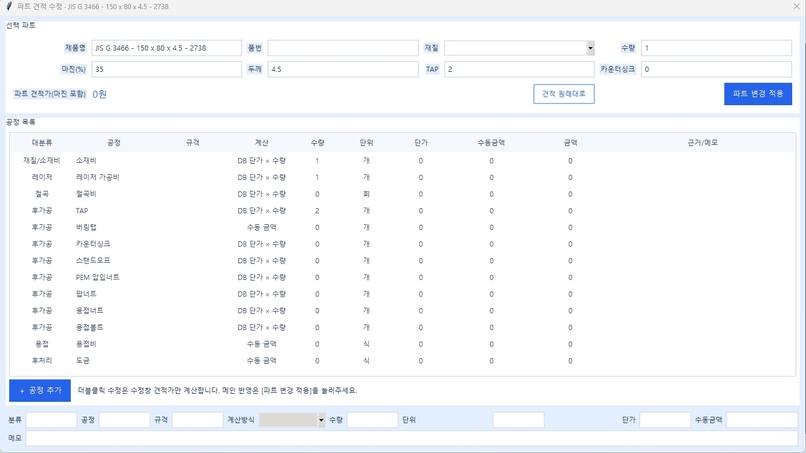Image resolution: width=806 pixels, height=453 pixels.
Task: Select the 카운터싱크 row in process list
Action: point(402,244)
